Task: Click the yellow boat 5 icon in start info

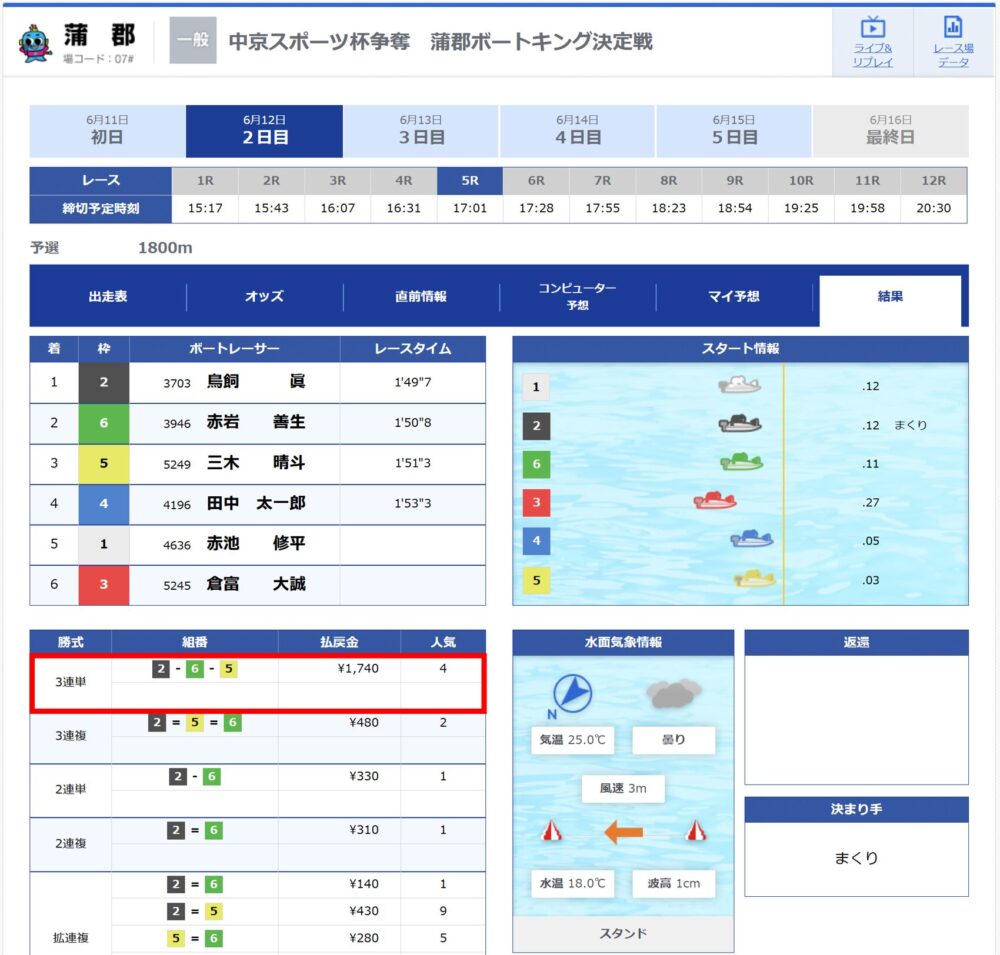Action: click(x=754, y=579)
